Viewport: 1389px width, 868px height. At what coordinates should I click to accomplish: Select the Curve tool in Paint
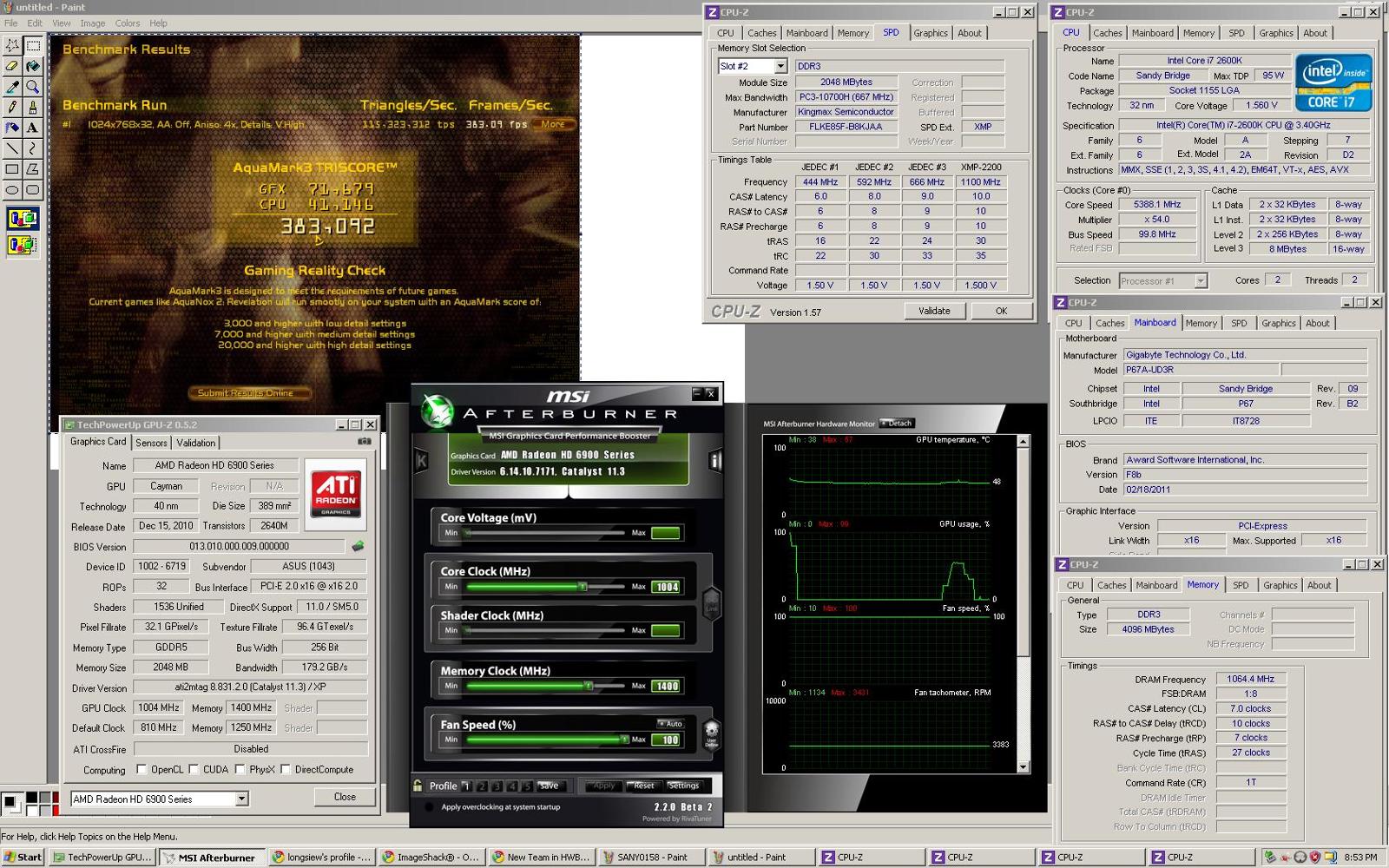coord(33,148)
